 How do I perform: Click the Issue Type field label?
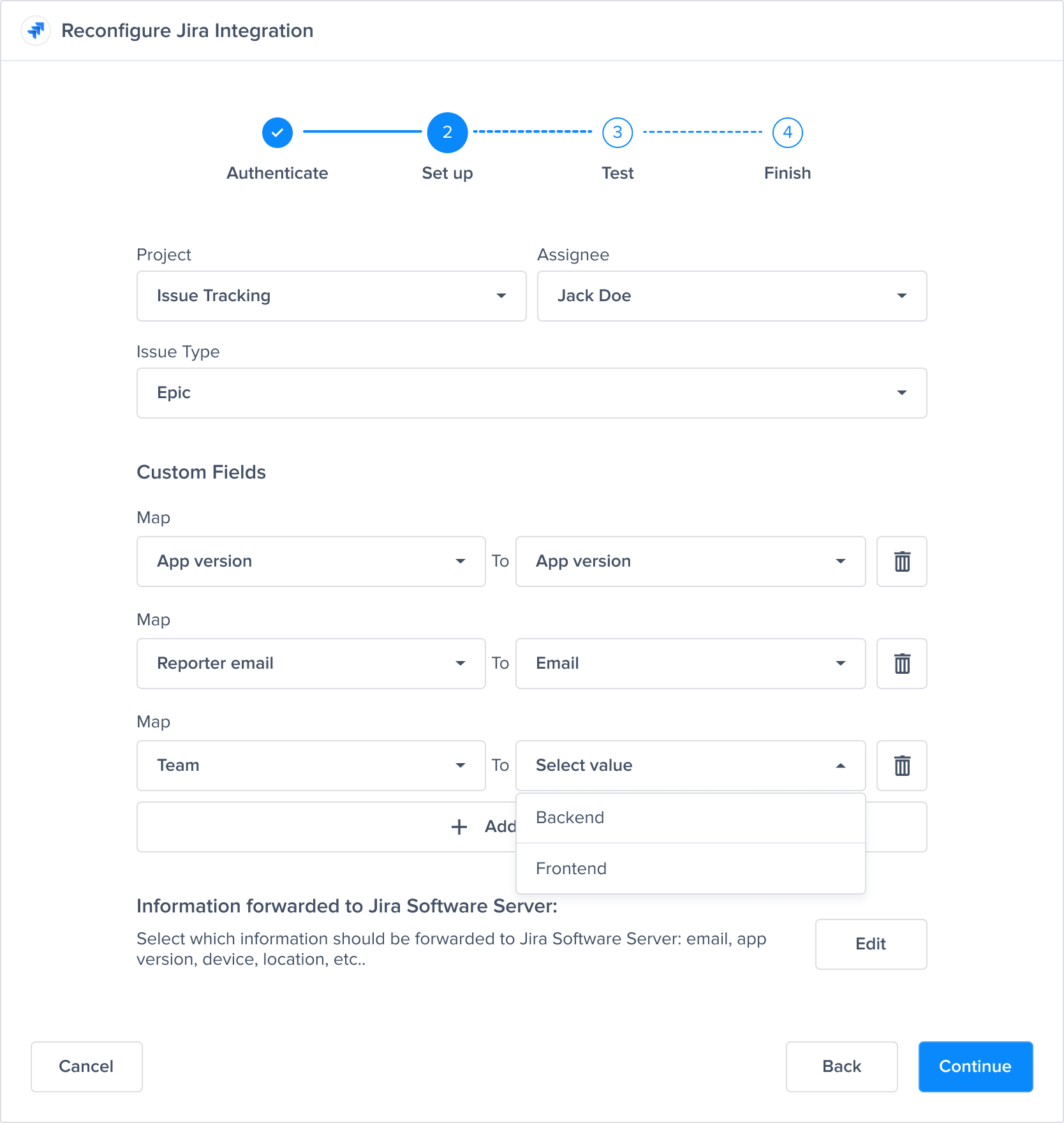coord(178,352)
